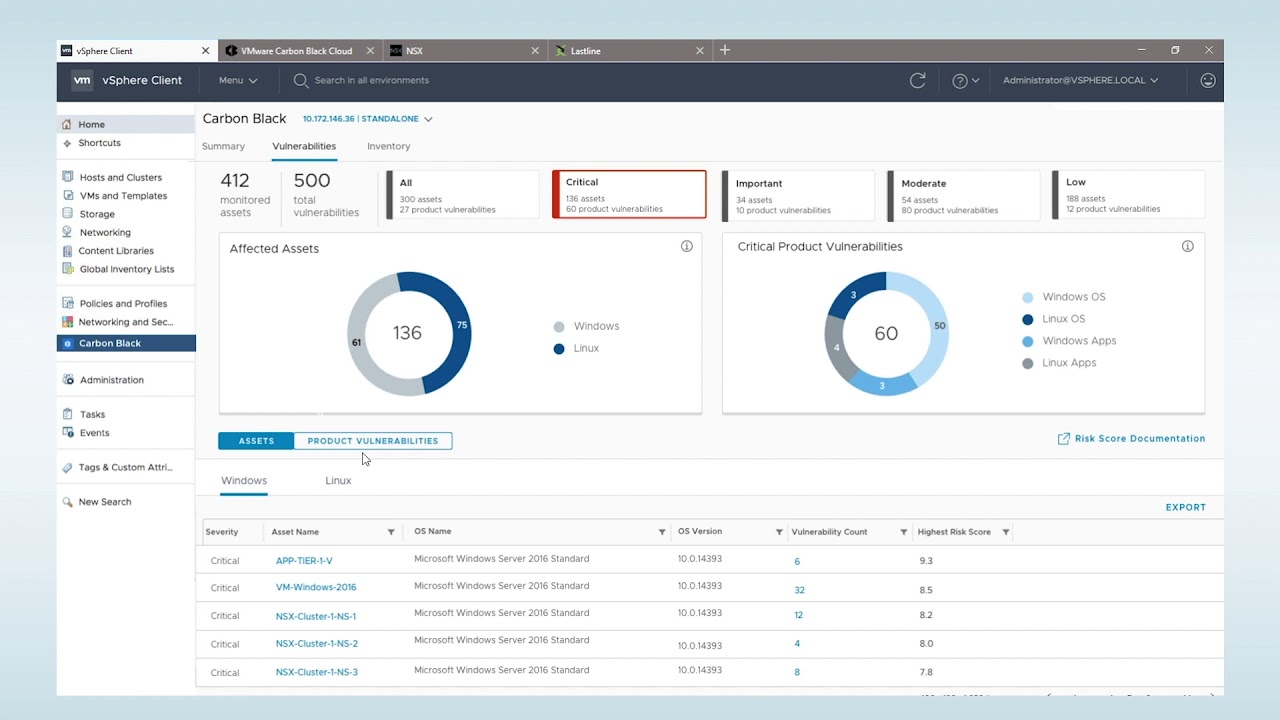Click the refresh icon in top bar
The image size is (1280, 720).
[917, 81]
